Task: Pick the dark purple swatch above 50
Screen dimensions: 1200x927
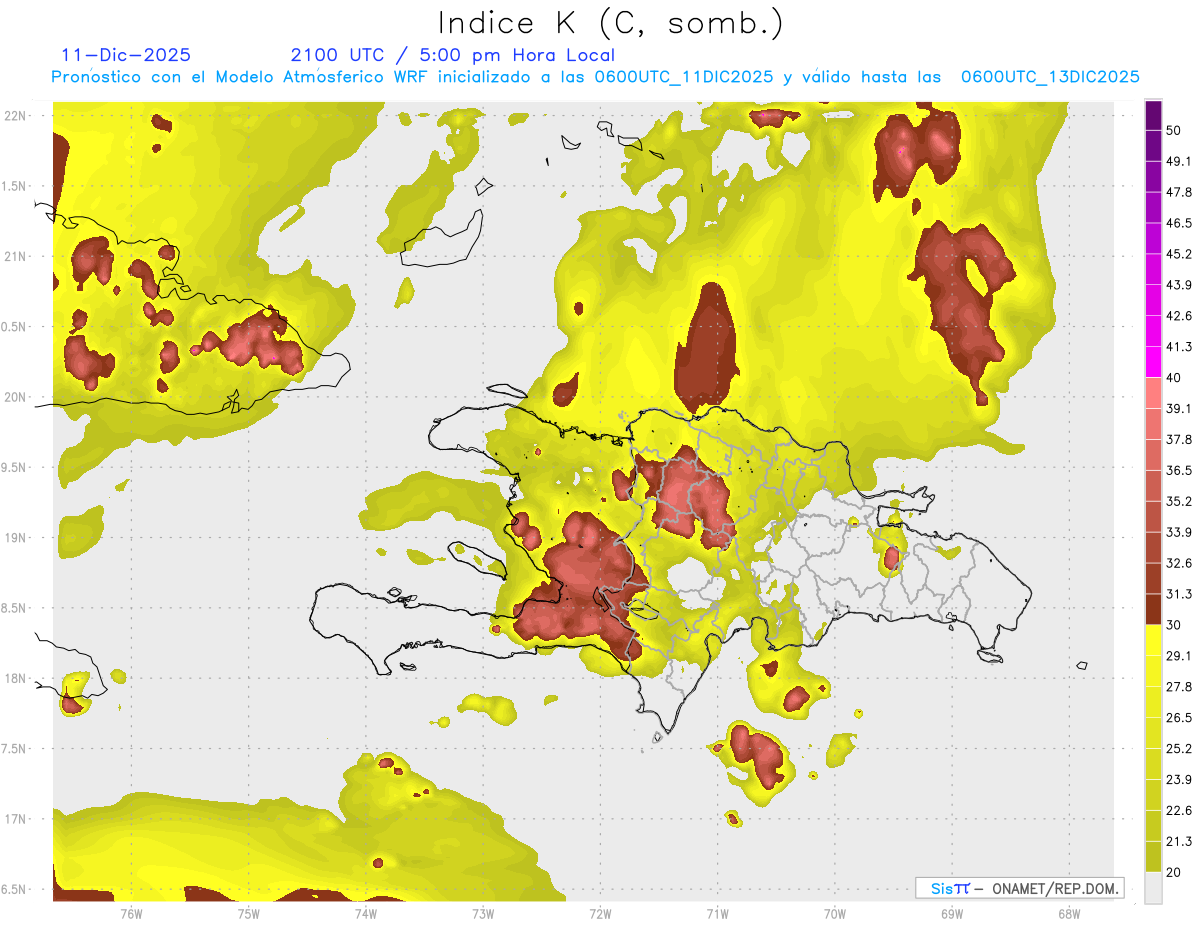Action: click(x=1154, y=115)
